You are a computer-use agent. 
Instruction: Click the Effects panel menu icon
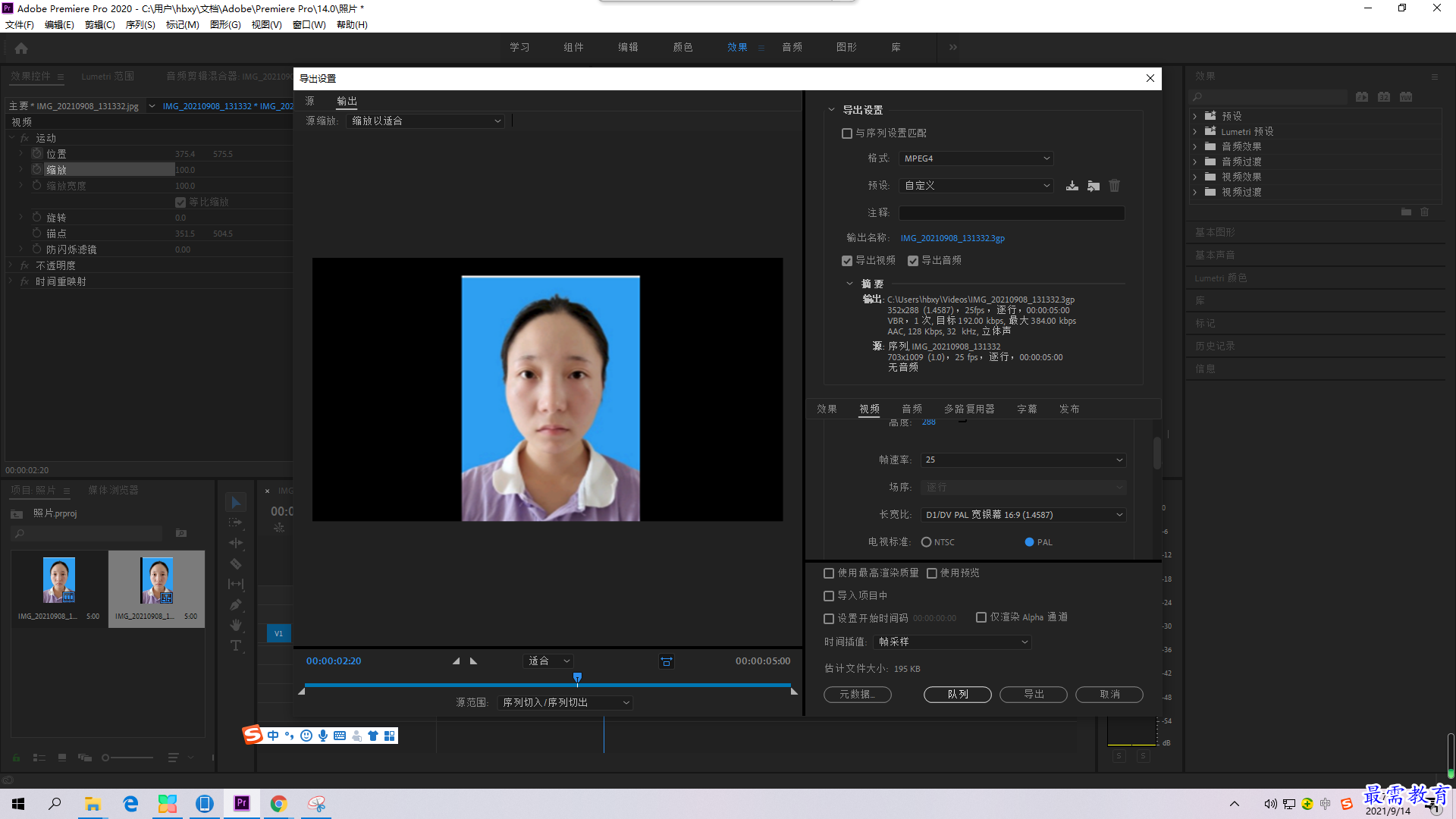point(1434,77)
